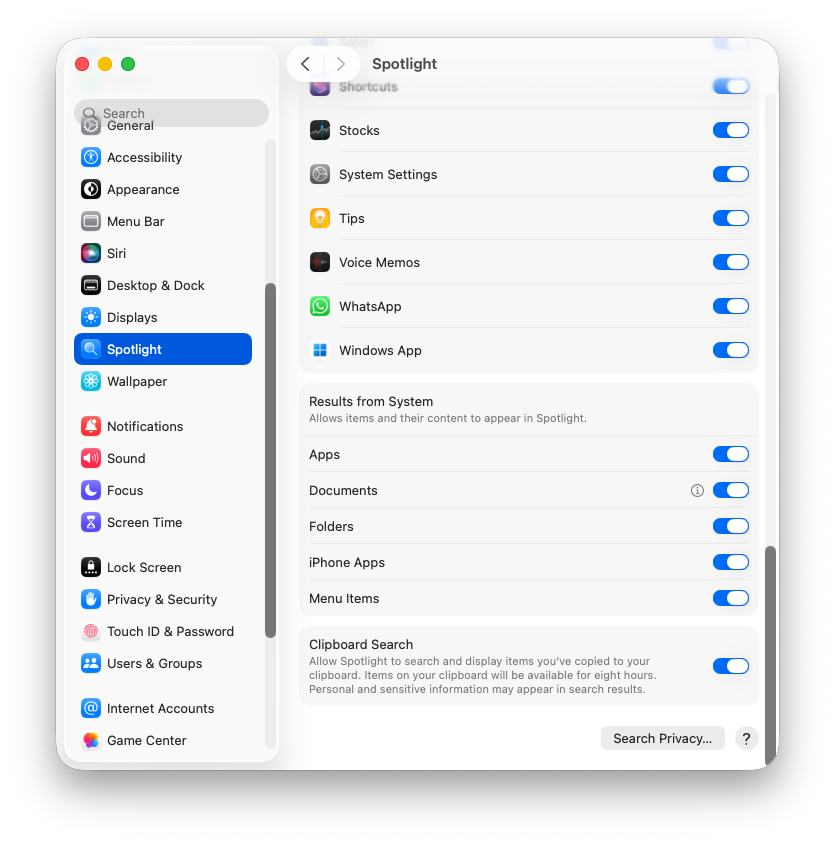Click the Tips lightbulb icon
Screen dimensions: 835x844
click(320, 218)
